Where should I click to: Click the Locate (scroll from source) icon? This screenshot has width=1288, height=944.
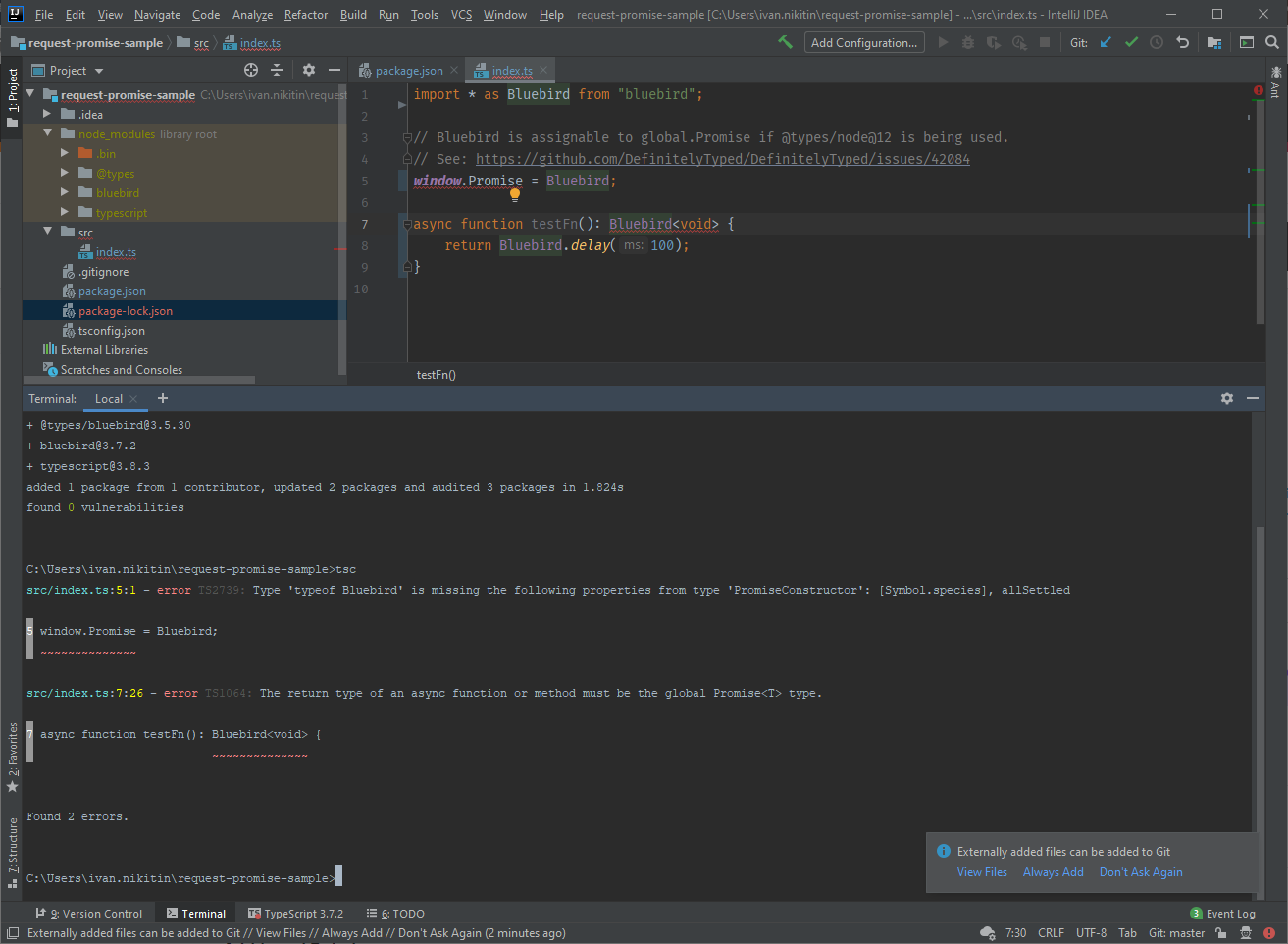[251, 70]
